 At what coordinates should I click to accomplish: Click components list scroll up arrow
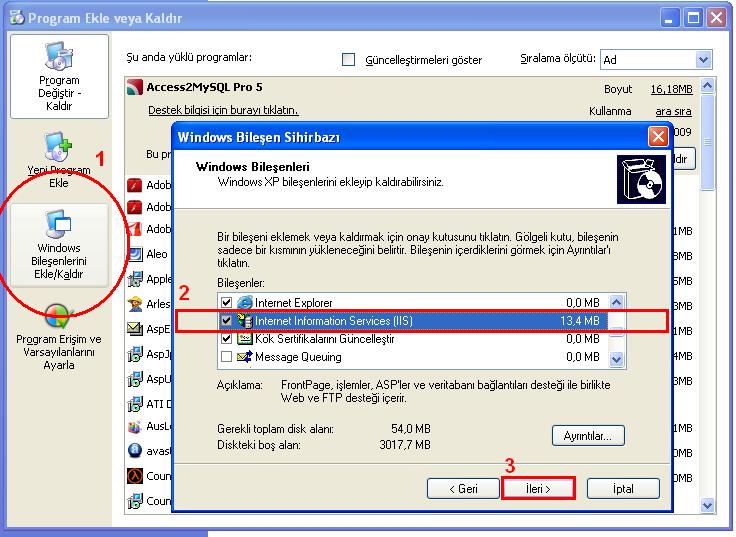[x=616, y=302]
